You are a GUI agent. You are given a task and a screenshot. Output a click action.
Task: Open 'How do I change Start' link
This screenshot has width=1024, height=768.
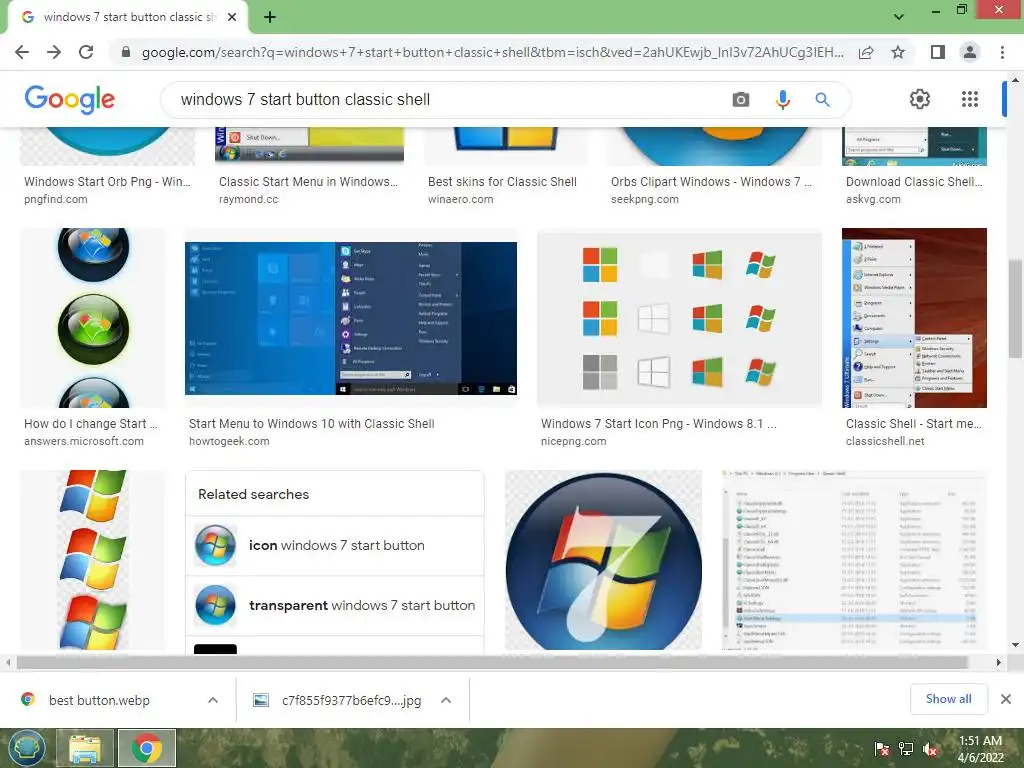pyautogui.click(x=91, y=423)
